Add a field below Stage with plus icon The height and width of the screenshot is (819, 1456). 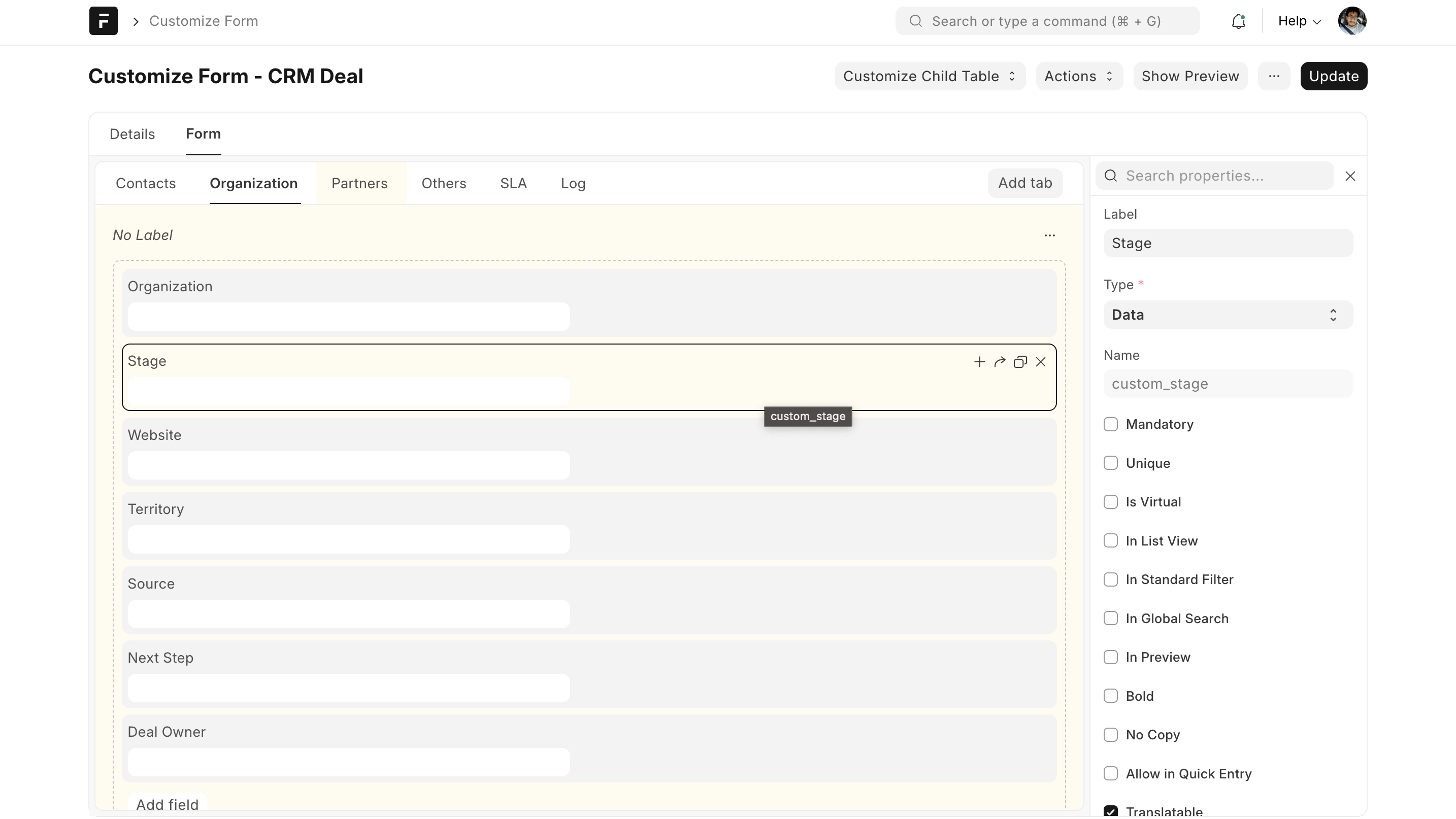979,362
